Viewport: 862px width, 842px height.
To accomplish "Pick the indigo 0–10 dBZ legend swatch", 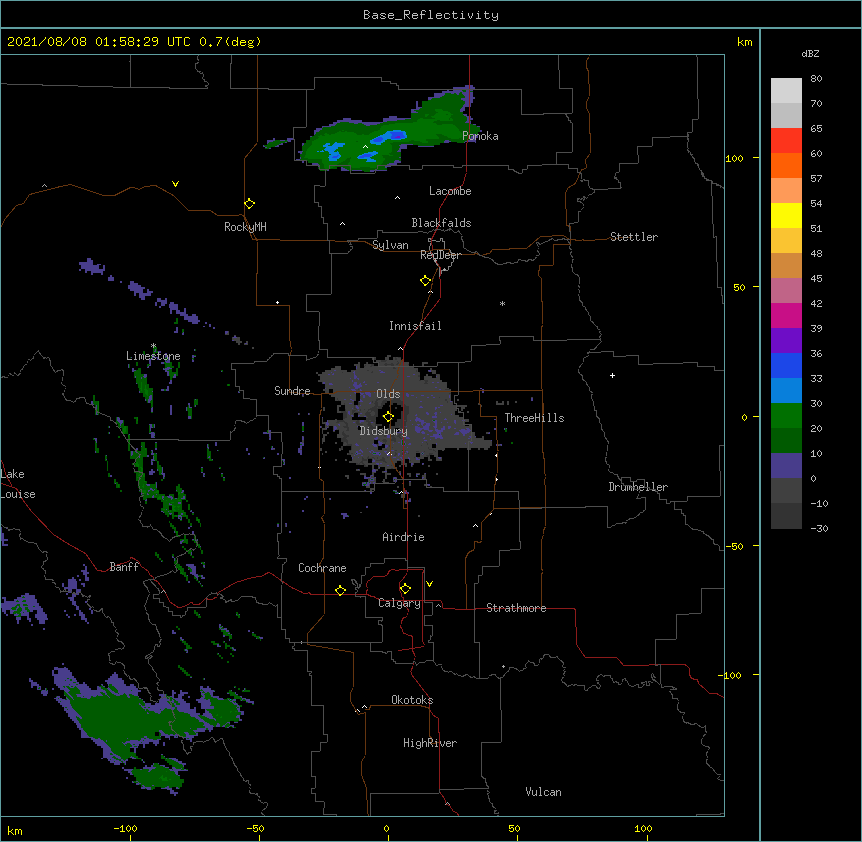I will pyautogui.click(x=786, y=466).
